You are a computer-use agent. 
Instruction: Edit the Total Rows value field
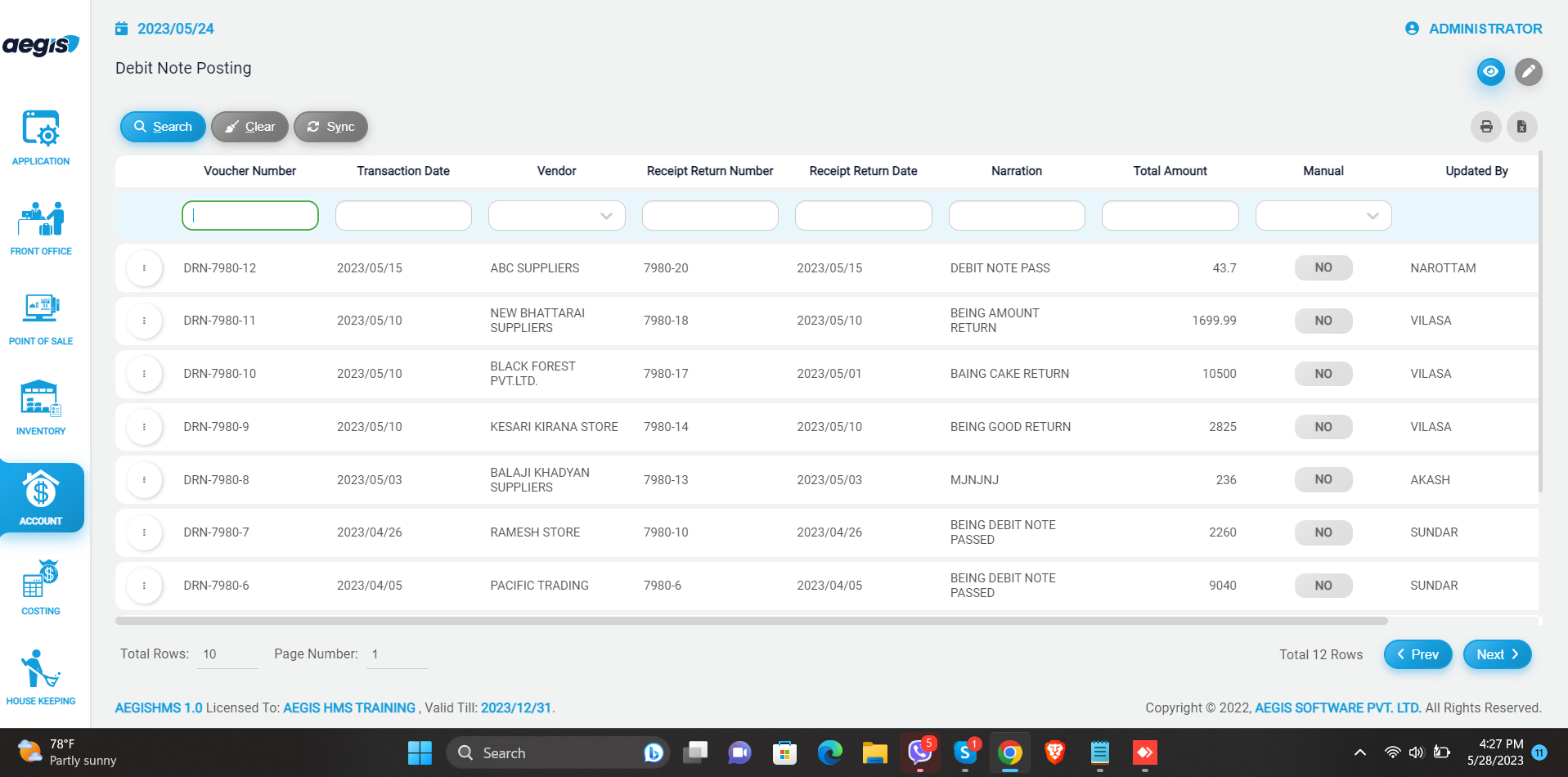[227, 654]
